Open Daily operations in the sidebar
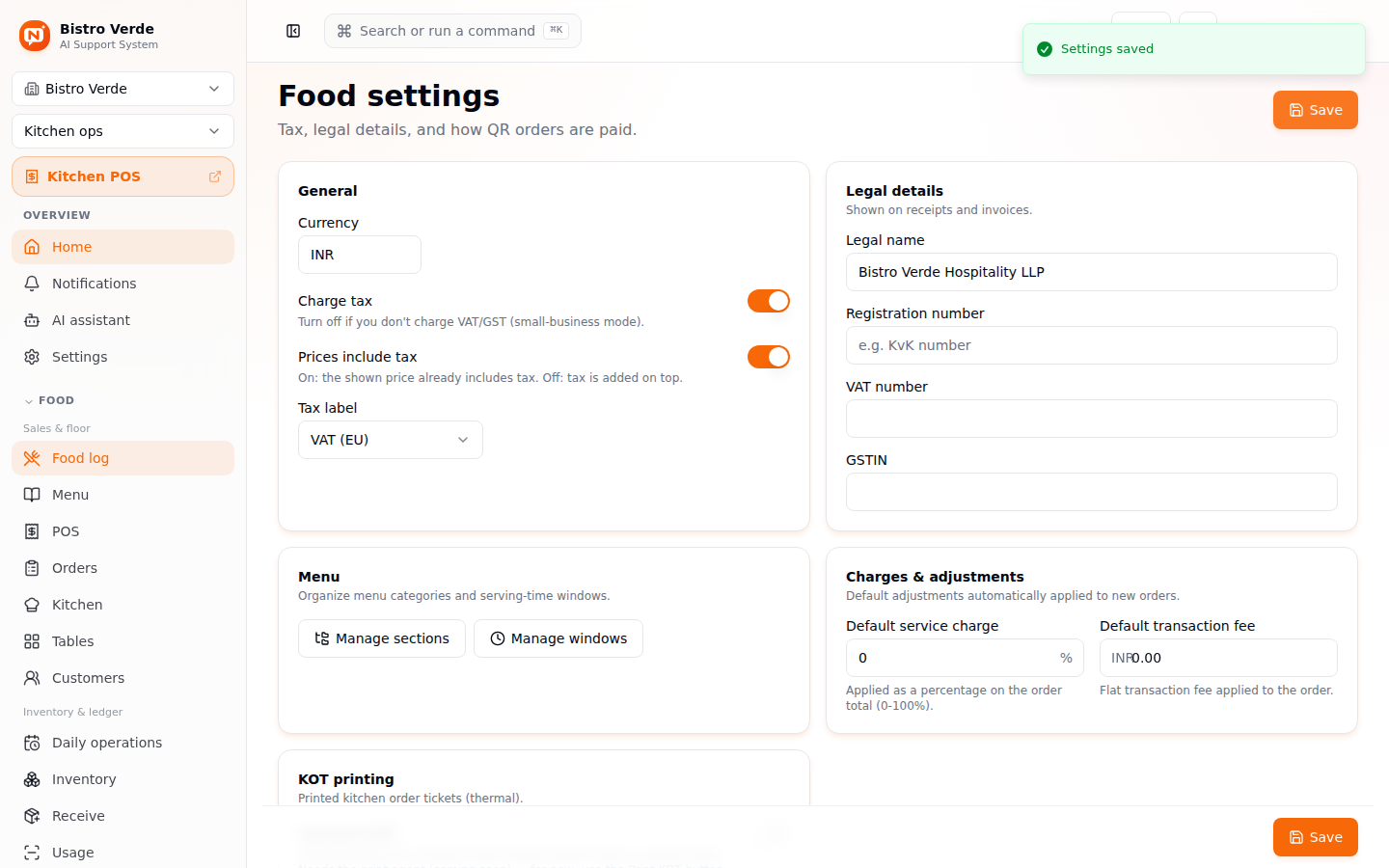 click(x=123, y=743)
